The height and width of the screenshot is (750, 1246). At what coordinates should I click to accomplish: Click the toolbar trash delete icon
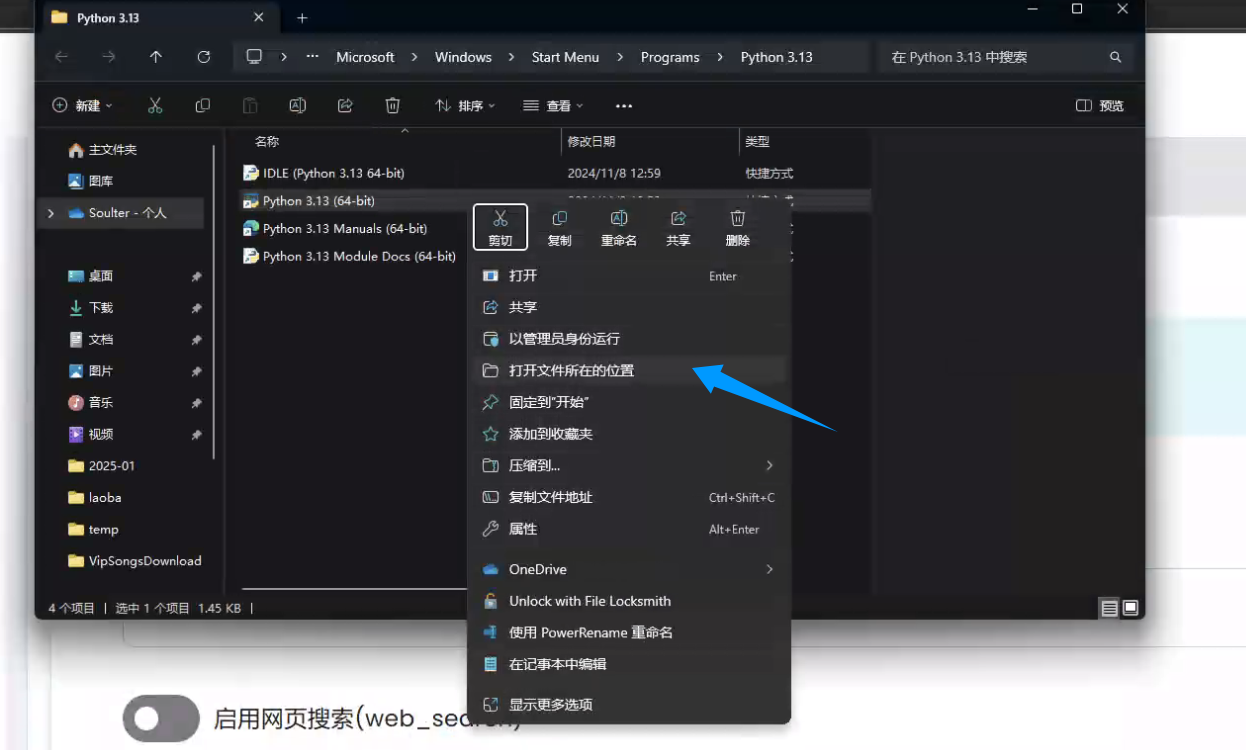click(x=393, y=105)
